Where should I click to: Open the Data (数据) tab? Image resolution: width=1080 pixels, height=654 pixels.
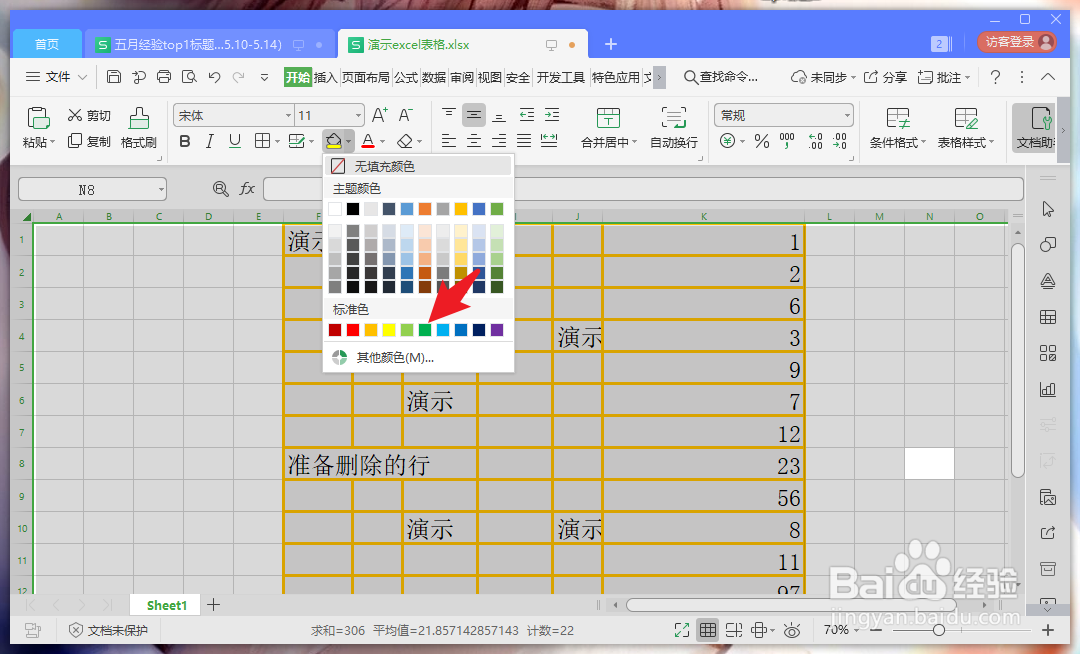tap(434, 77)
